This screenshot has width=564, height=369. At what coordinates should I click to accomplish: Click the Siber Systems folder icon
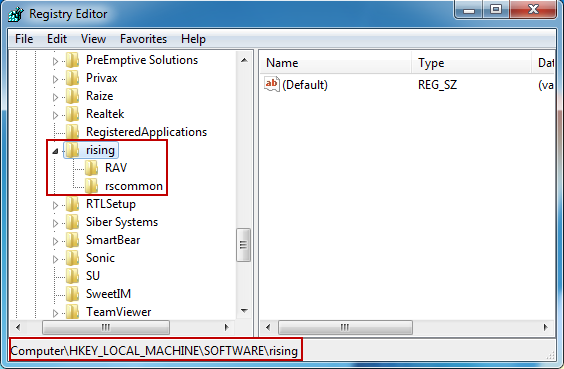(72, 222)
